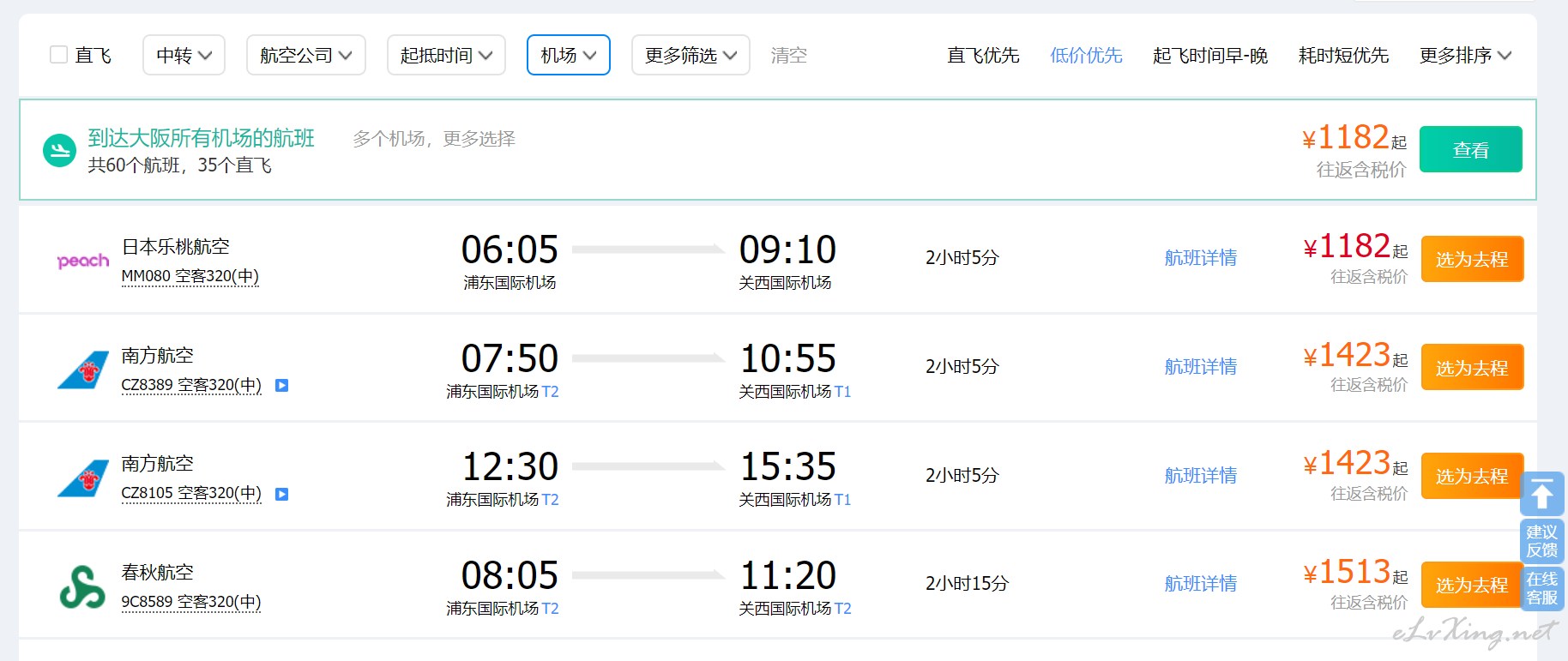Screen dimensions: 1568x661
Task: Select 选为去程 for flight CZ8389
Action: [1472, 368]
